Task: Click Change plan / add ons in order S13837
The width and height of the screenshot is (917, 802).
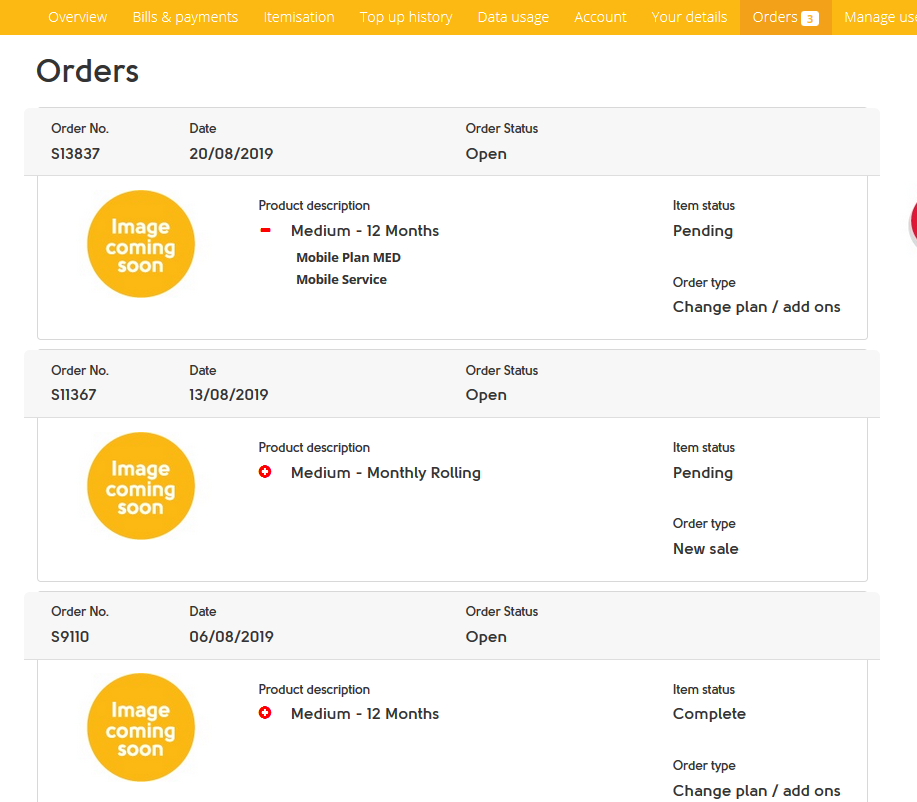Action: [756, 307]
